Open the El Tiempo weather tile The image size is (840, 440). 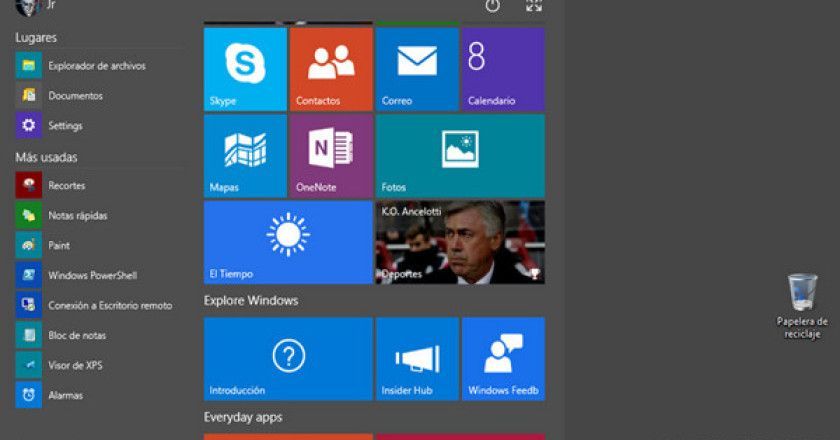288,242
